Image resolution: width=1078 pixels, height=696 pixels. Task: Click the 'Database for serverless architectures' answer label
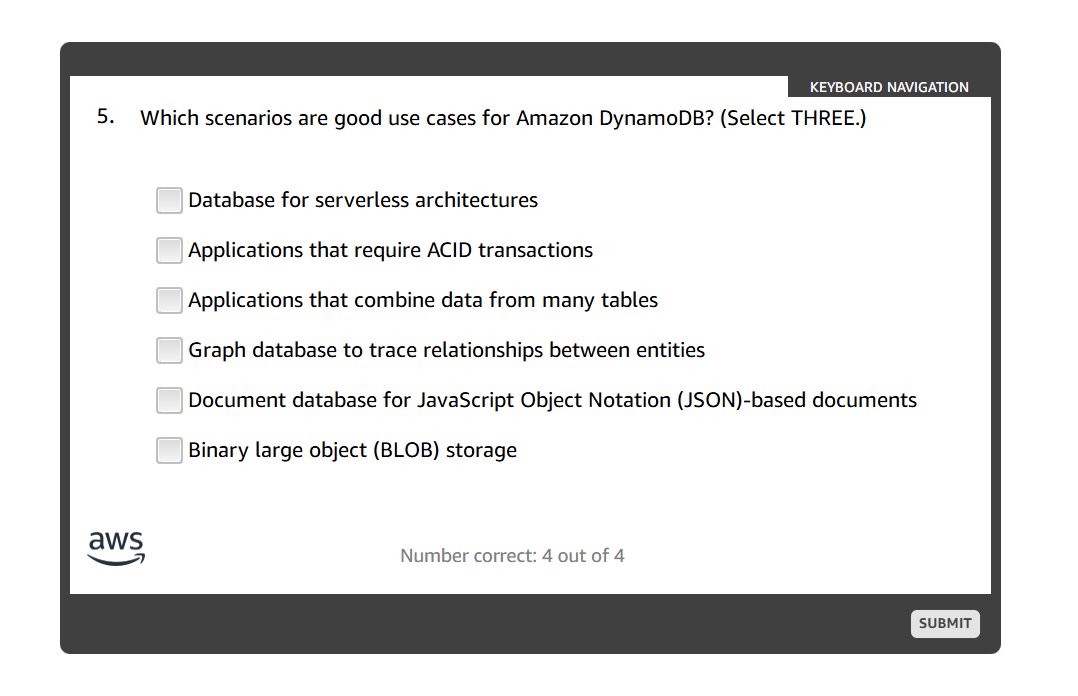tap(362, 200)
